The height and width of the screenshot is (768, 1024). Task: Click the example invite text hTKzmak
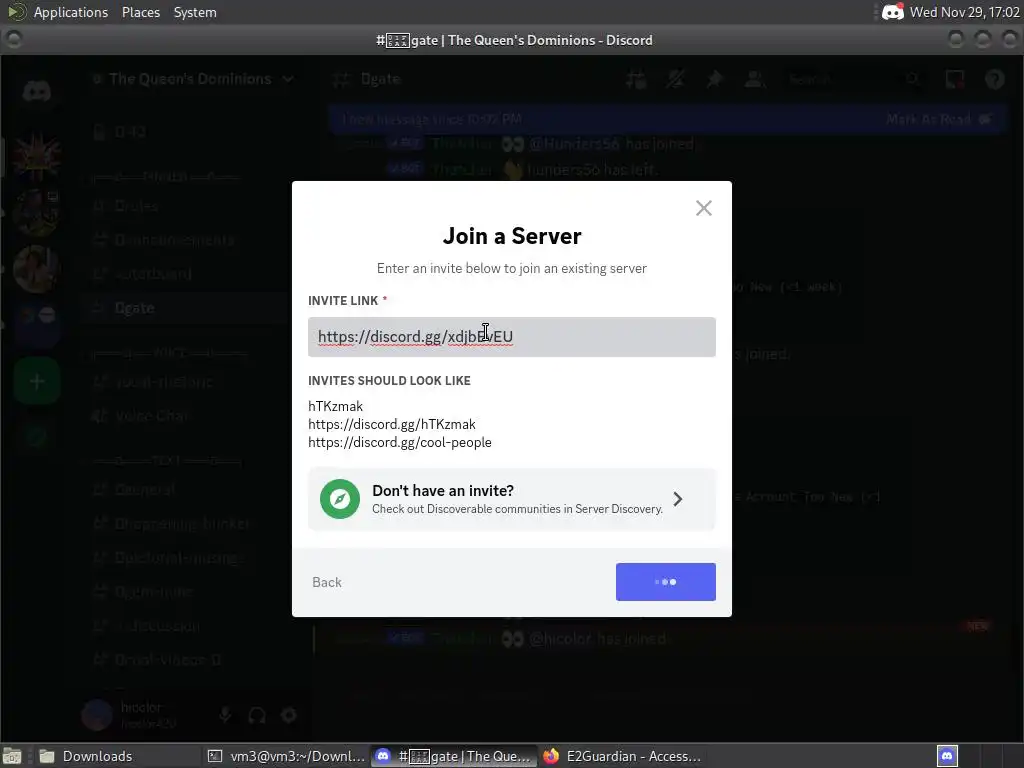click(x=335, y=406)
